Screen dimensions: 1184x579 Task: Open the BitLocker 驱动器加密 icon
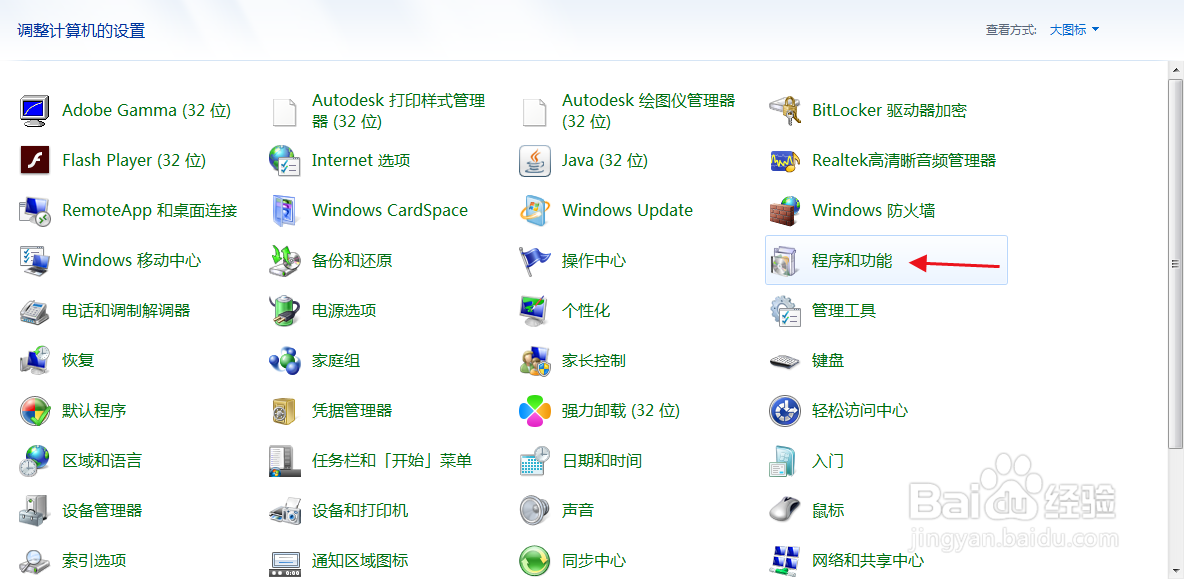pos(785,110)
